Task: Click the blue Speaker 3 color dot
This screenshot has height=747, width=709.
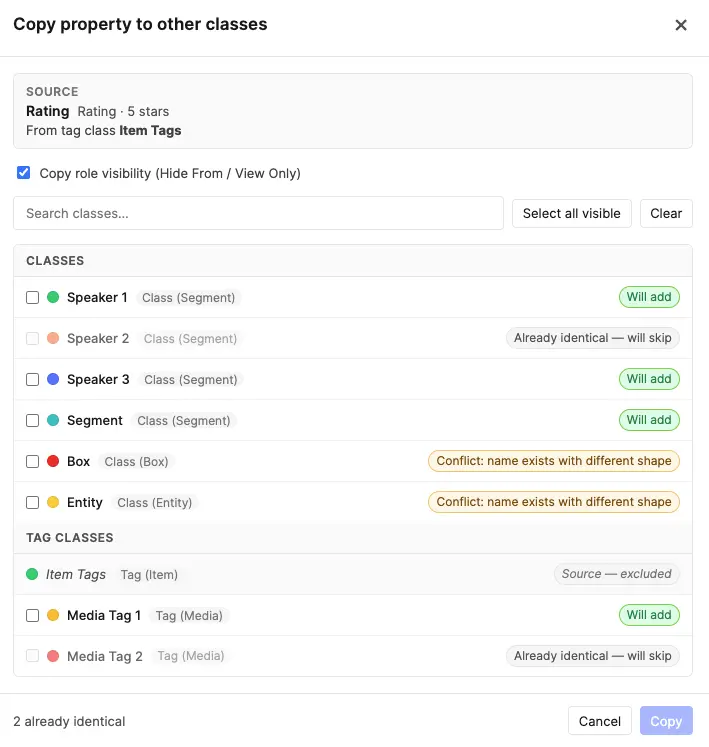Action: (53, 379)
